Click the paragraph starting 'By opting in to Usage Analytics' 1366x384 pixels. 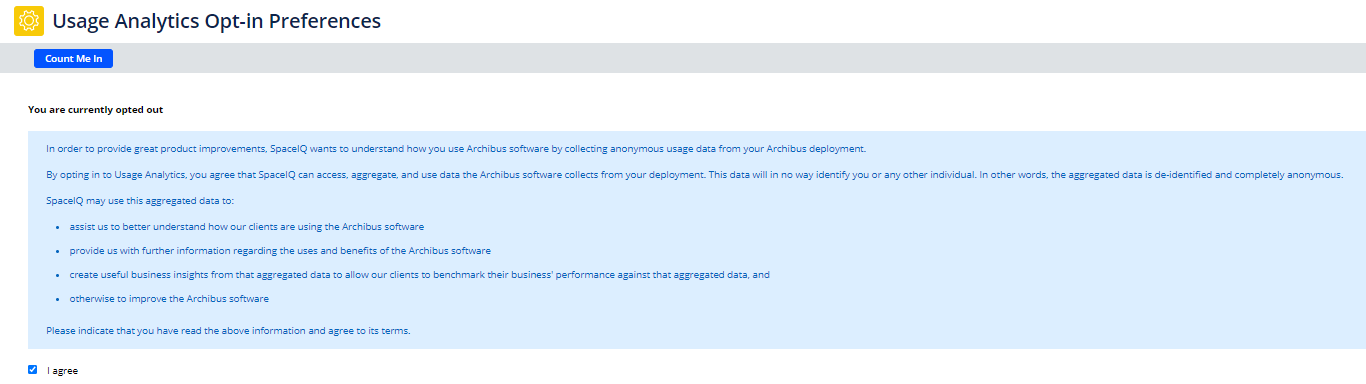coord(694,175)
